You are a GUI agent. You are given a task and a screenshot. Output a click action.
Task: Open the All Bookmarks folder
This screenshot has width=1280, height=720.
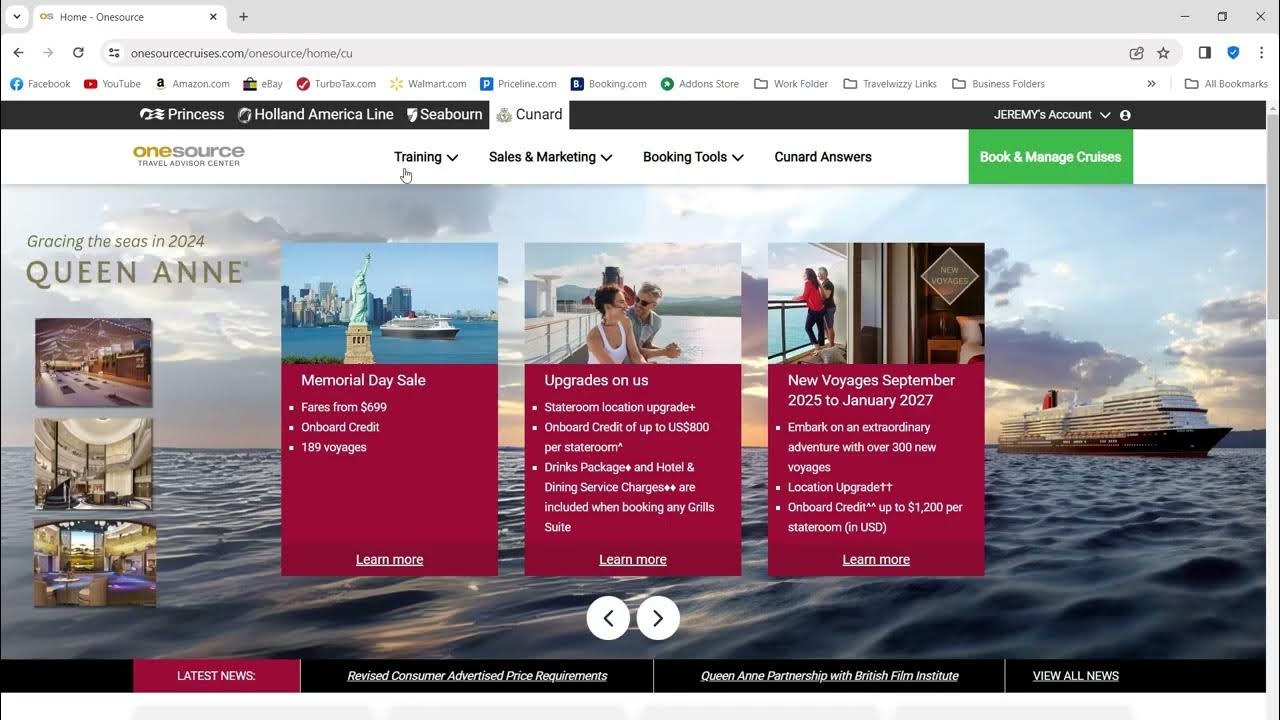(x=1226, y=84)
